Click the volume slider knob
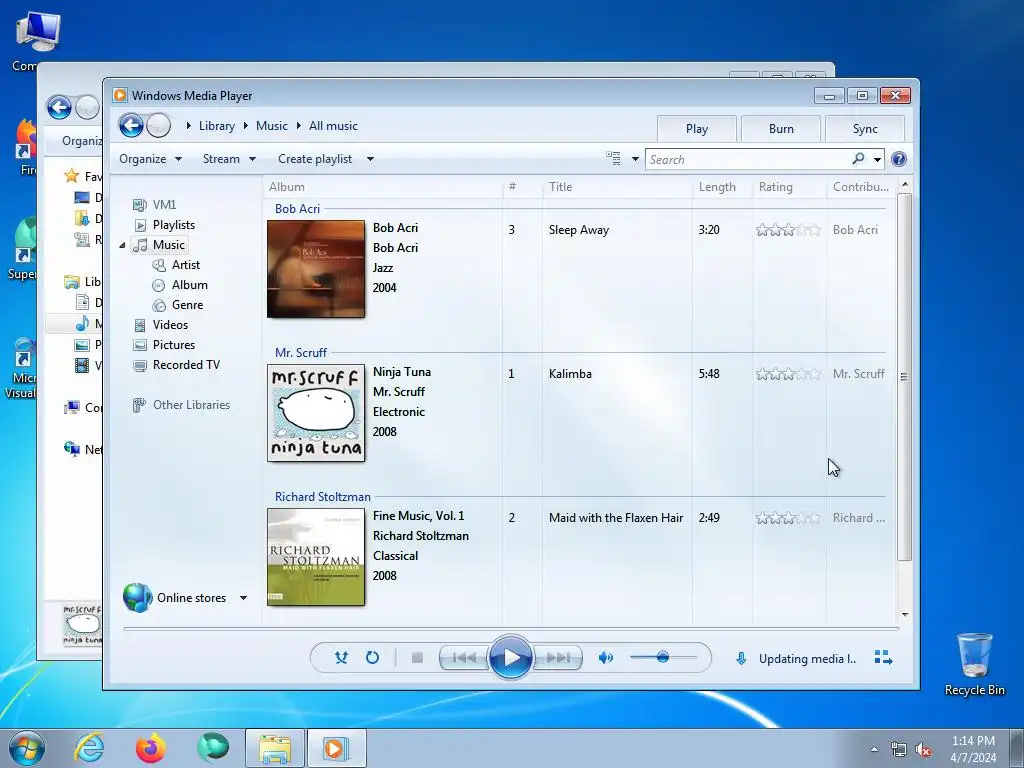The height and width of the screenshot is (768, 1024). pyautogui.click(x=663, y=657)
